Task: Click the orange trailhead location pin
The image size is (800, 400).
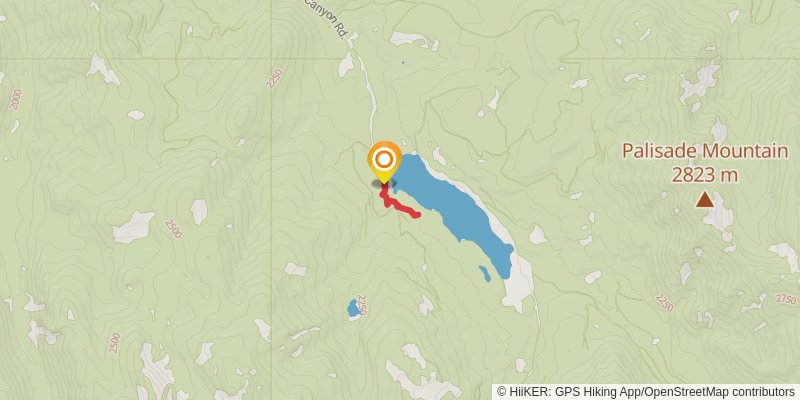Action: tap(384, 163)
